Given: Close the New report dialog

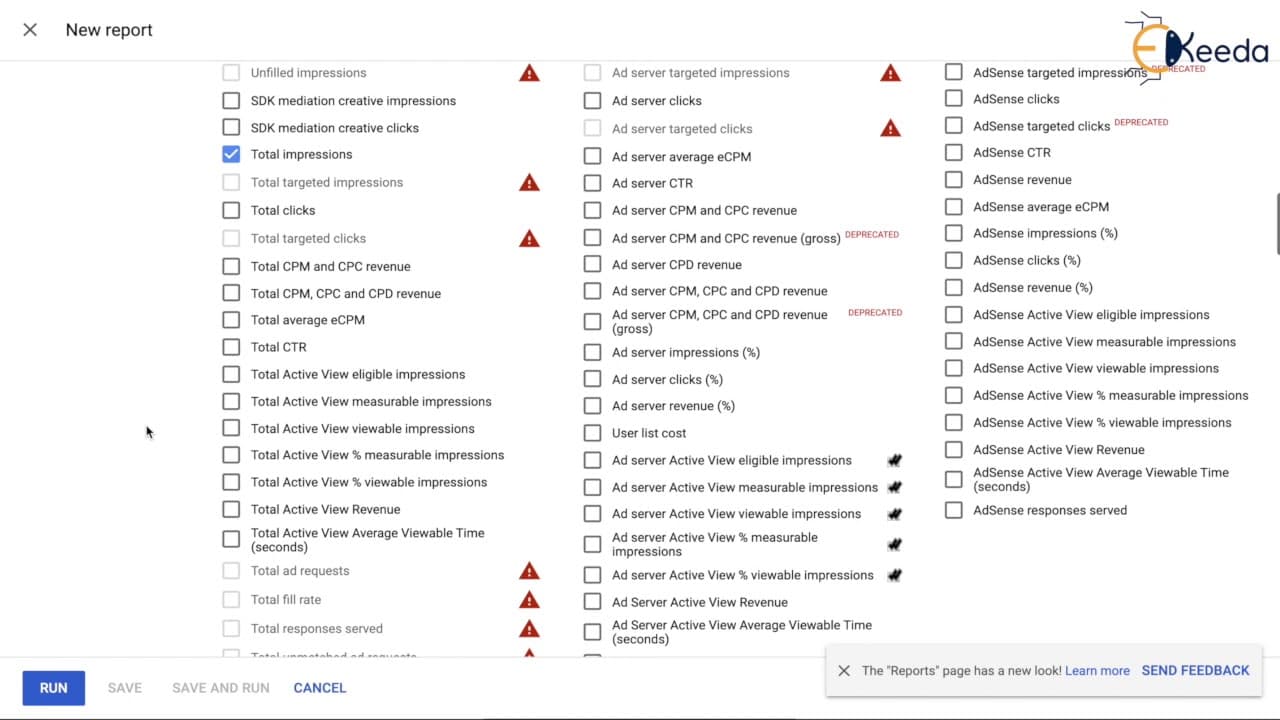Looking at the screenshot, I should [30, 30].
